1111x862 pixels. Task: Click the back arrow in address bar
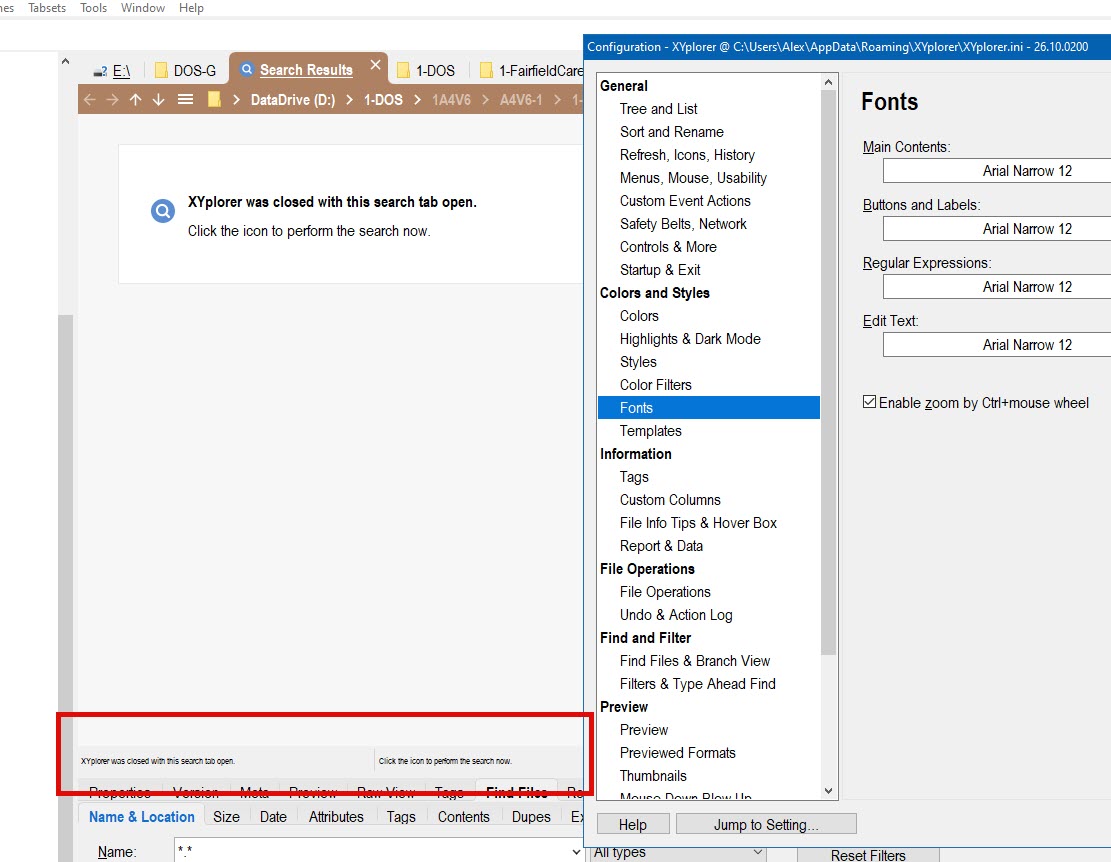point(89,100)
